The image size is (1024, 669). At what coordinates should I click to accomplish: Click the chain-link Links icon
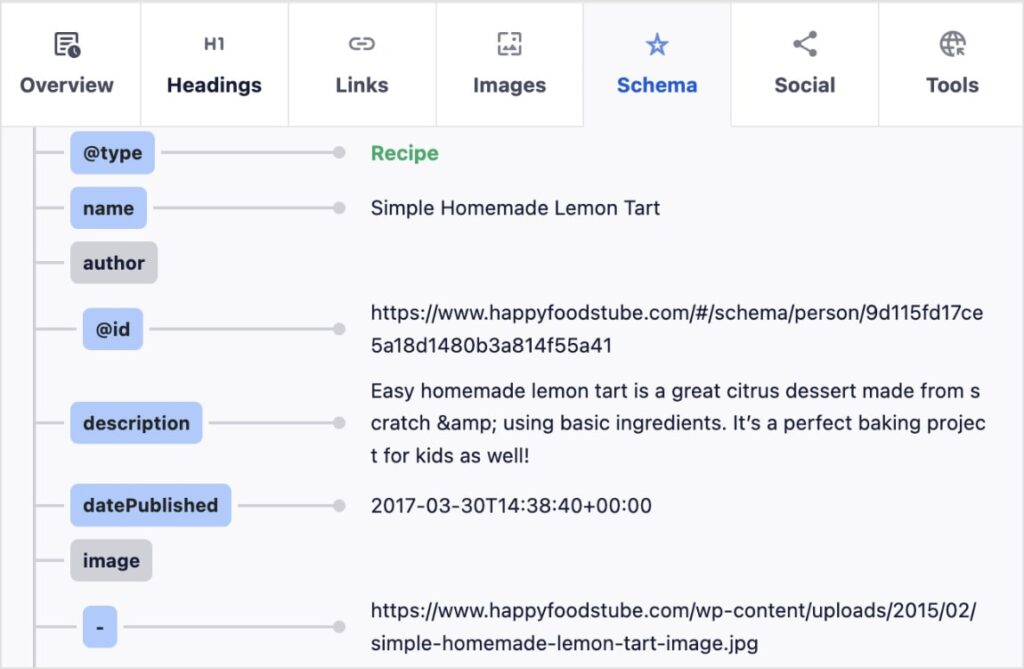click(361, 43)
